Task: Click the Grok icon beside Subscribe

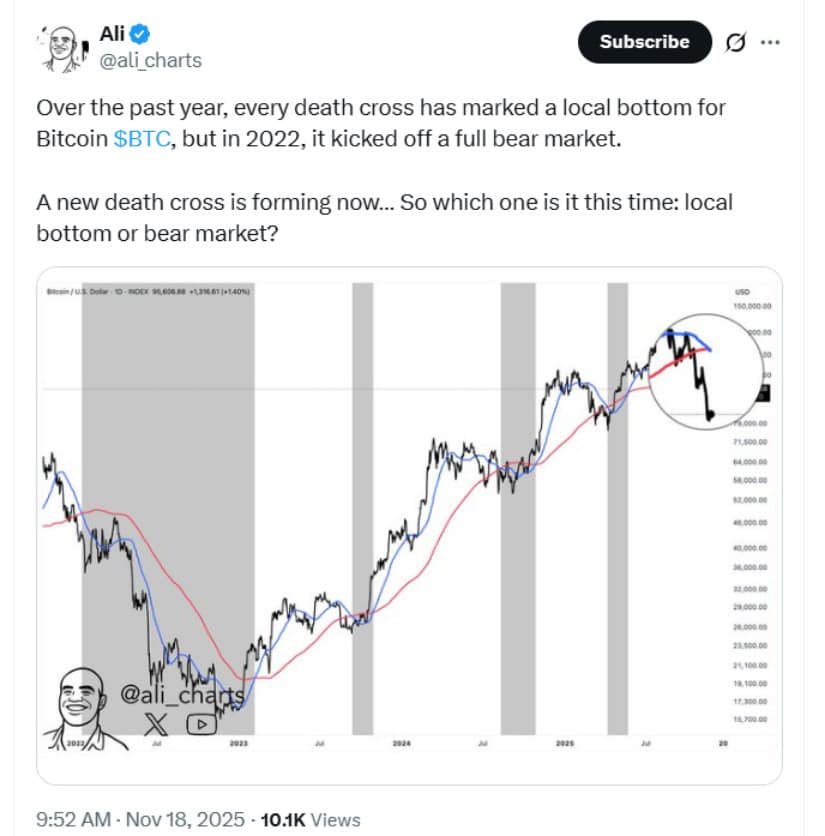Action: [733, 43]
